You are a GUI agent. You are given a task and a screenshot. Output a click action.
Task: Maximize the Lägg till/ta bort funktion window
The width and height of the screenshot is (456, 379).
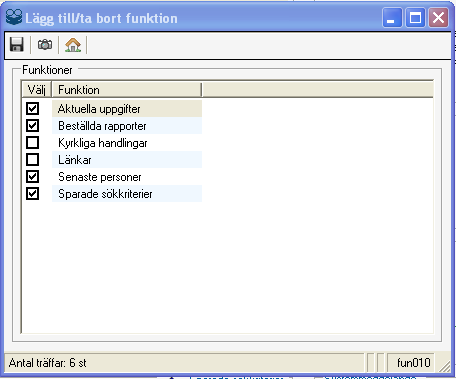(415, 18)
